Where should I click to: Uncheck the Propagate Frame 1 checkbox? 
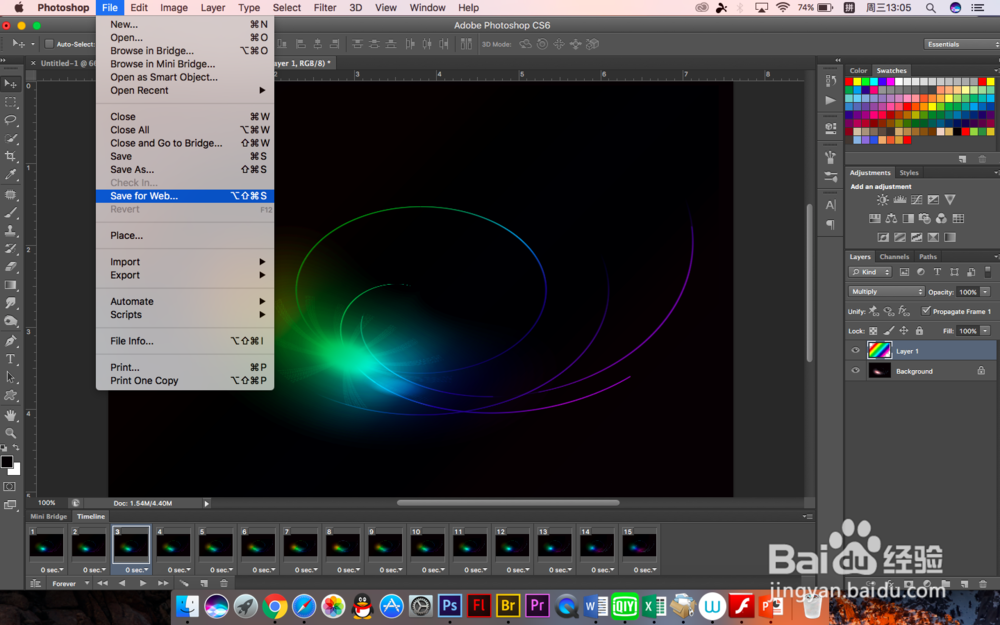[926, 311]
